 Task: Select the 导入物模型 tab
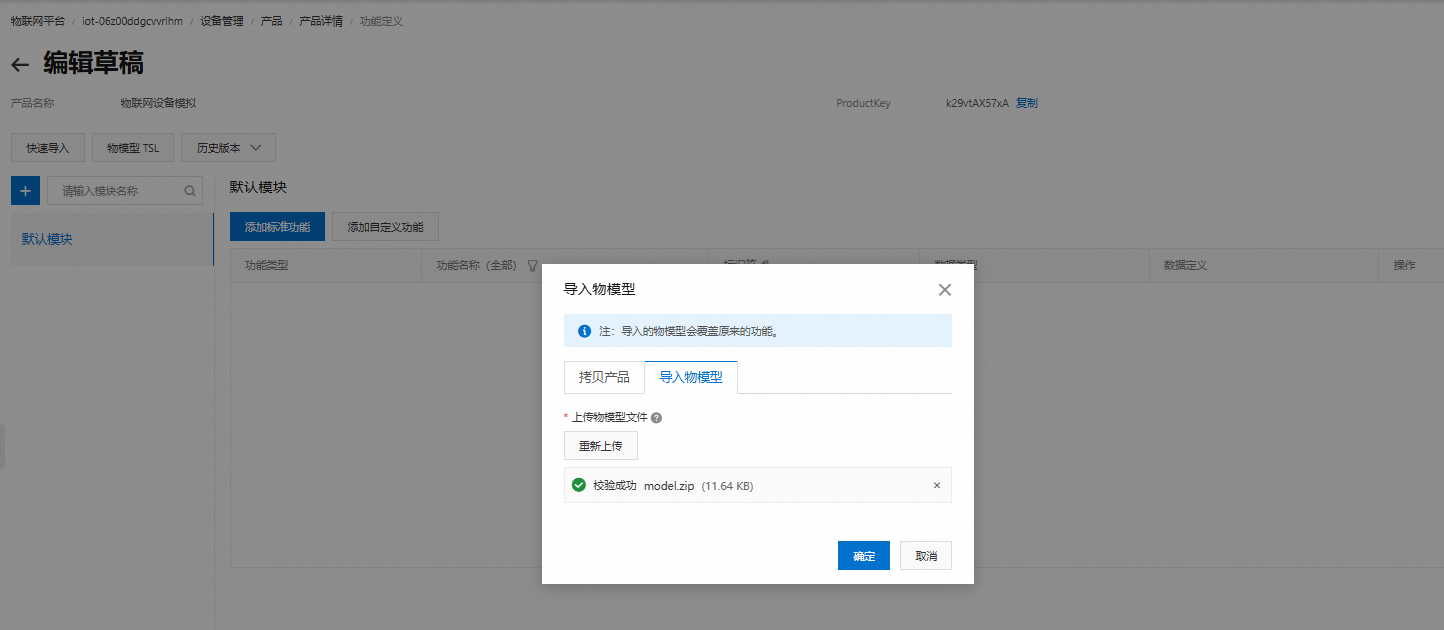691,378
